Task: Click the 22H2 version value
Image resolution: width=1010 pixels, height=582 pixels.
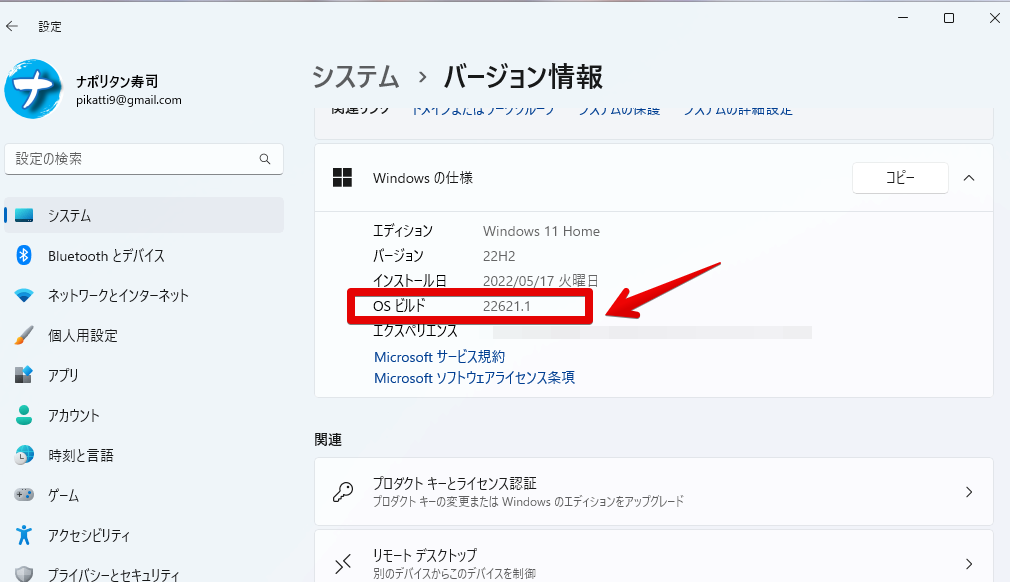Action: [x=499, y=256]
